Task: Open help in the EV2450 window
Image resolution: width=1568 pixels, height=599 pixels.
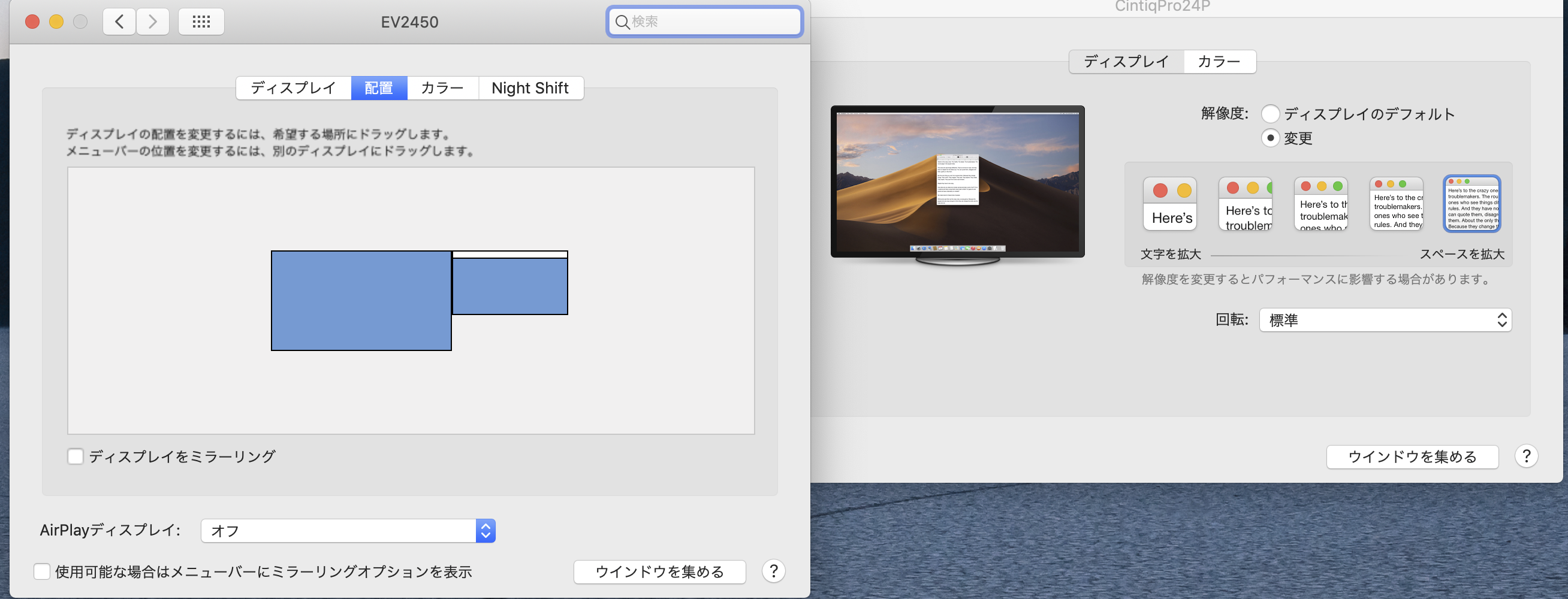Action: (x=773, y=571)
